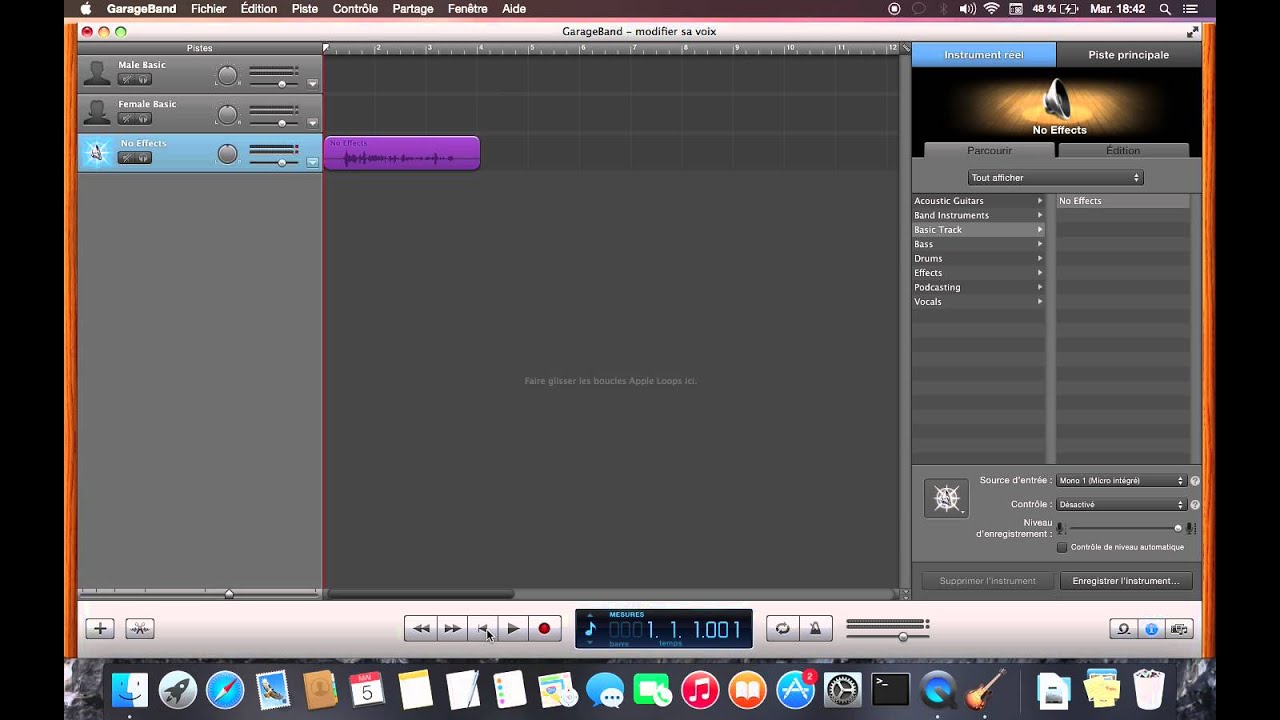The height and width of the screenshot is (720, 1280).
Task: Open help for Contrôle setting
Action: [x=1195, y=505]
